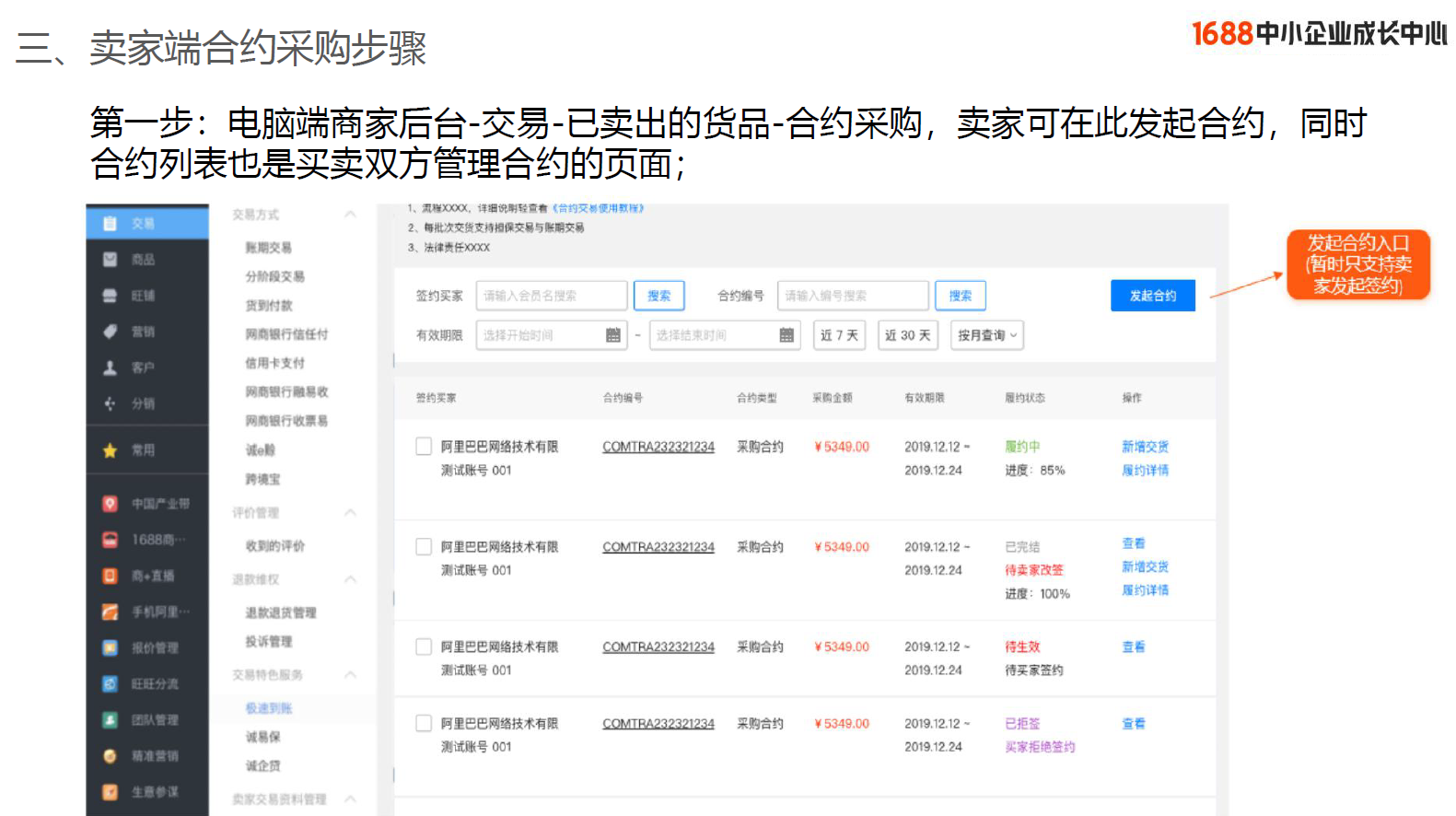The image size is (1456, 816).
Task: Open the 合约交易使用教程 link
Action: pos(598,208)
